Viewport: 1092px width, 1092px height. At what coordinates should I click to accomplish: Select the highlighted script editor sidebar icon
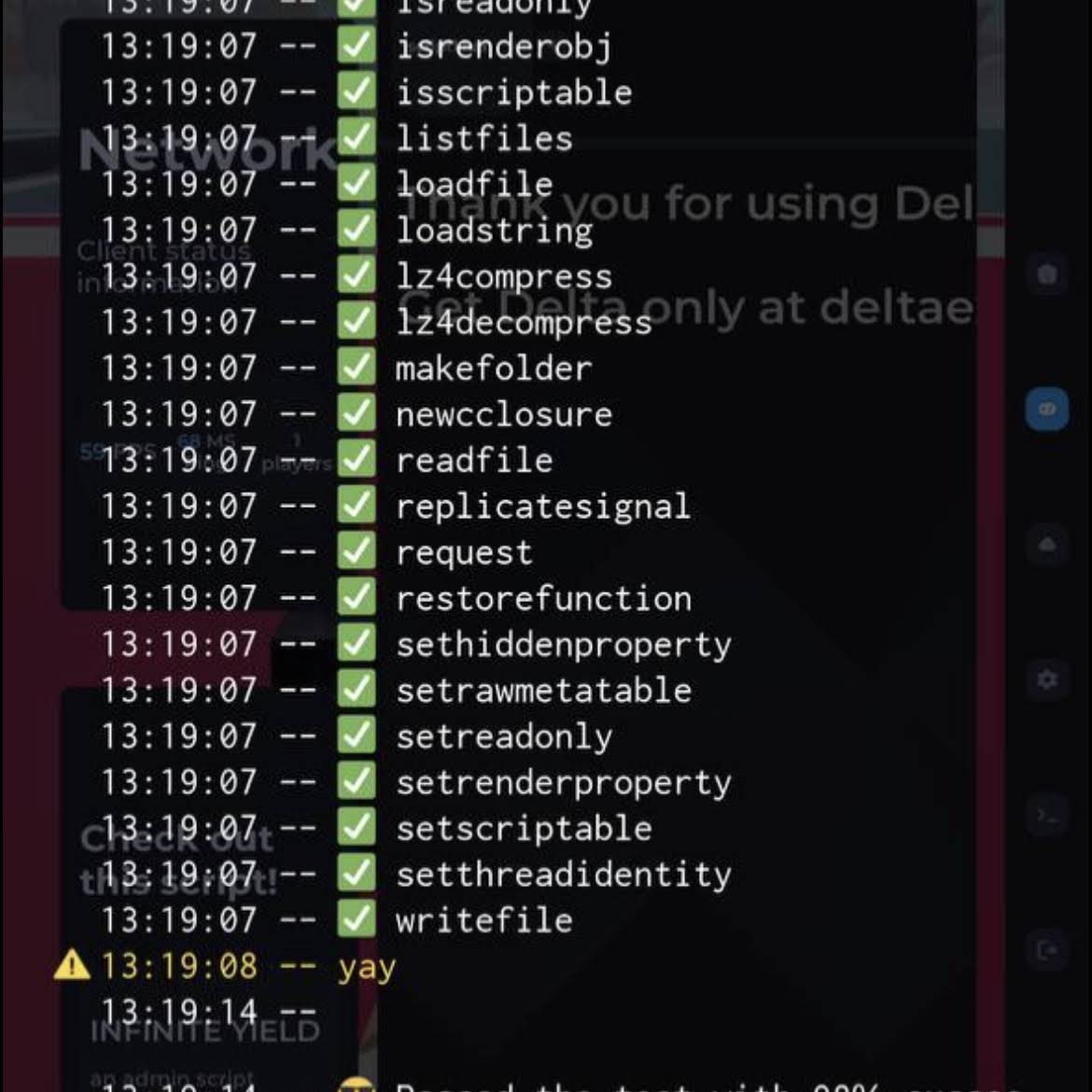pyautogui.click(x=1046, y=410)
